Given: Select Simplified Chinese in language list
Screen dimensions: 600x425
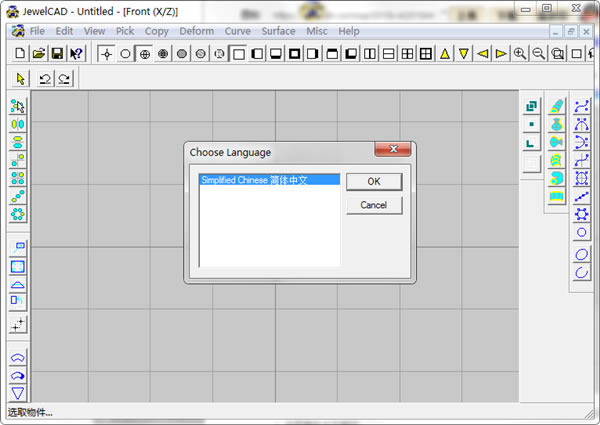Looking at the screenshot, I should pos(269,181).
